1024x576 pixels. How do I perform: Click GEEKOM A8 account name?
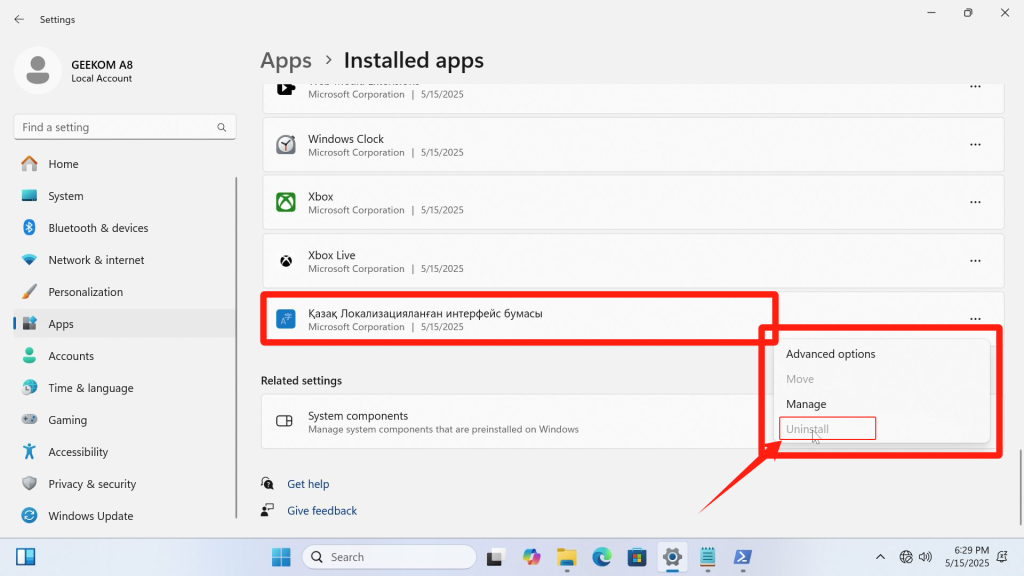pyautogui.click(x=102, y=65)
